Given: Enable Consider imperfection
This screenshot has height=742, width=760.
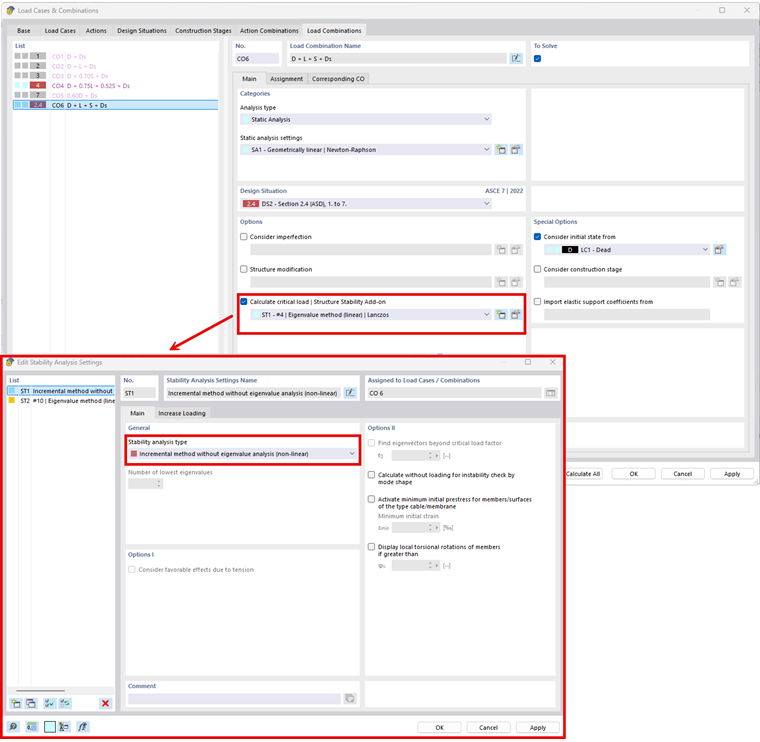Looking at the screenshot, I should (244, 237).
